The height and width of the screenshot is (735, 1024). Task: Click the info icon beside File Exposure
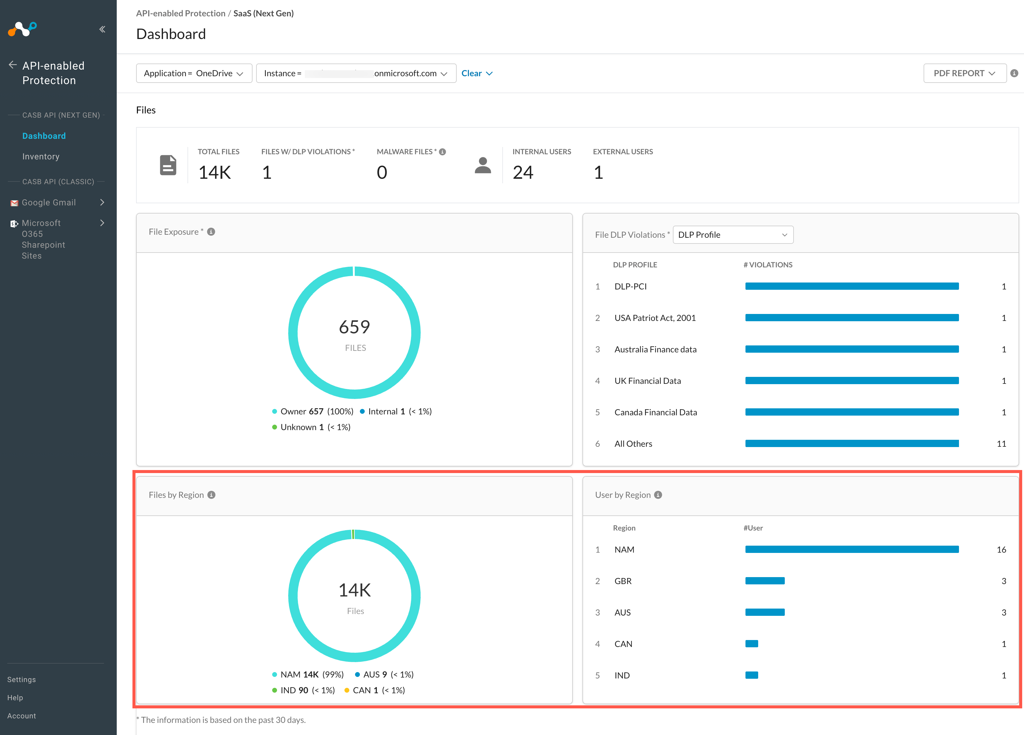(210, 230)
